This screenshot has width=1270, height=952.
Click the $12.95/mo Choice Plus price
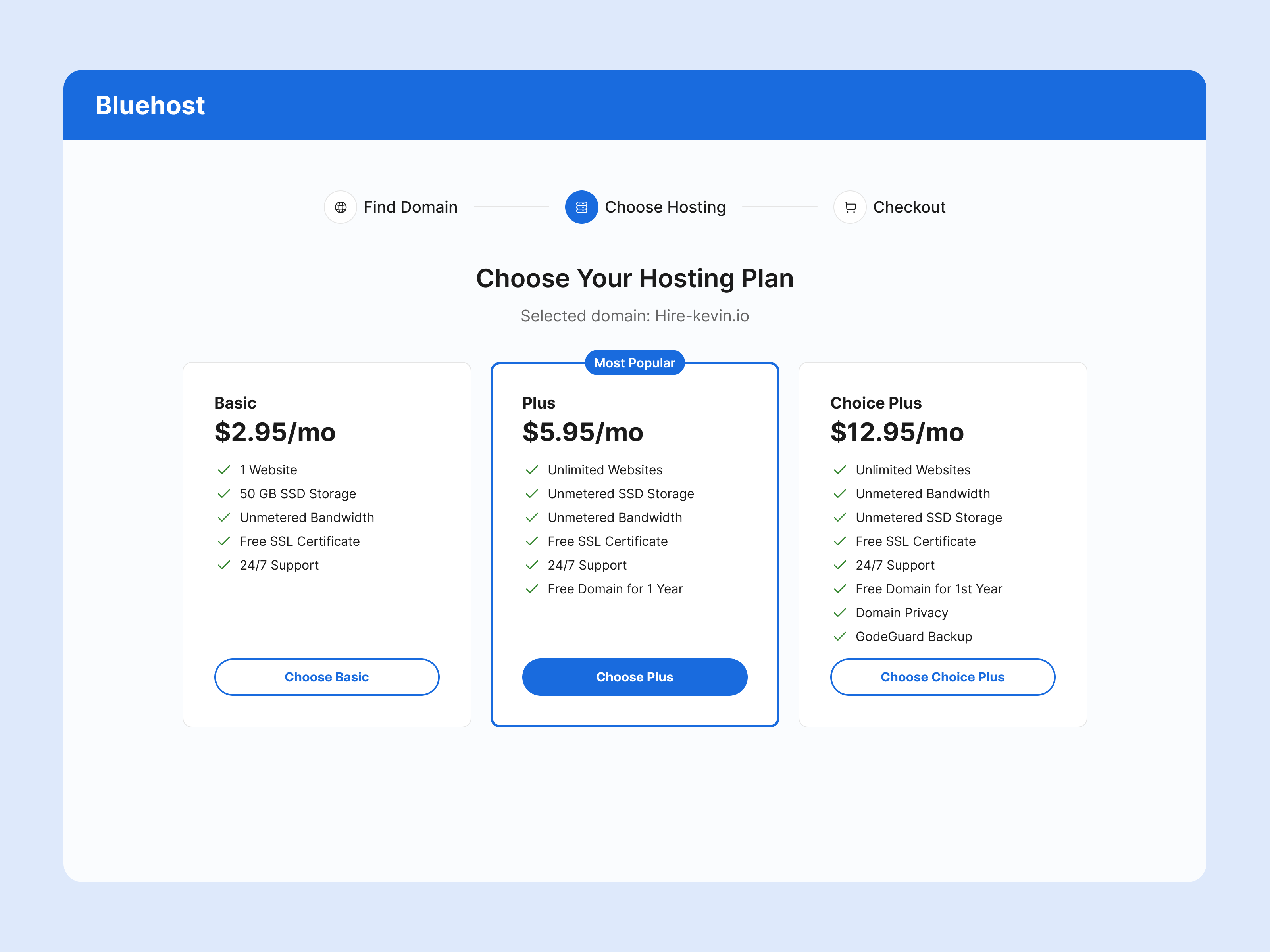897,432
